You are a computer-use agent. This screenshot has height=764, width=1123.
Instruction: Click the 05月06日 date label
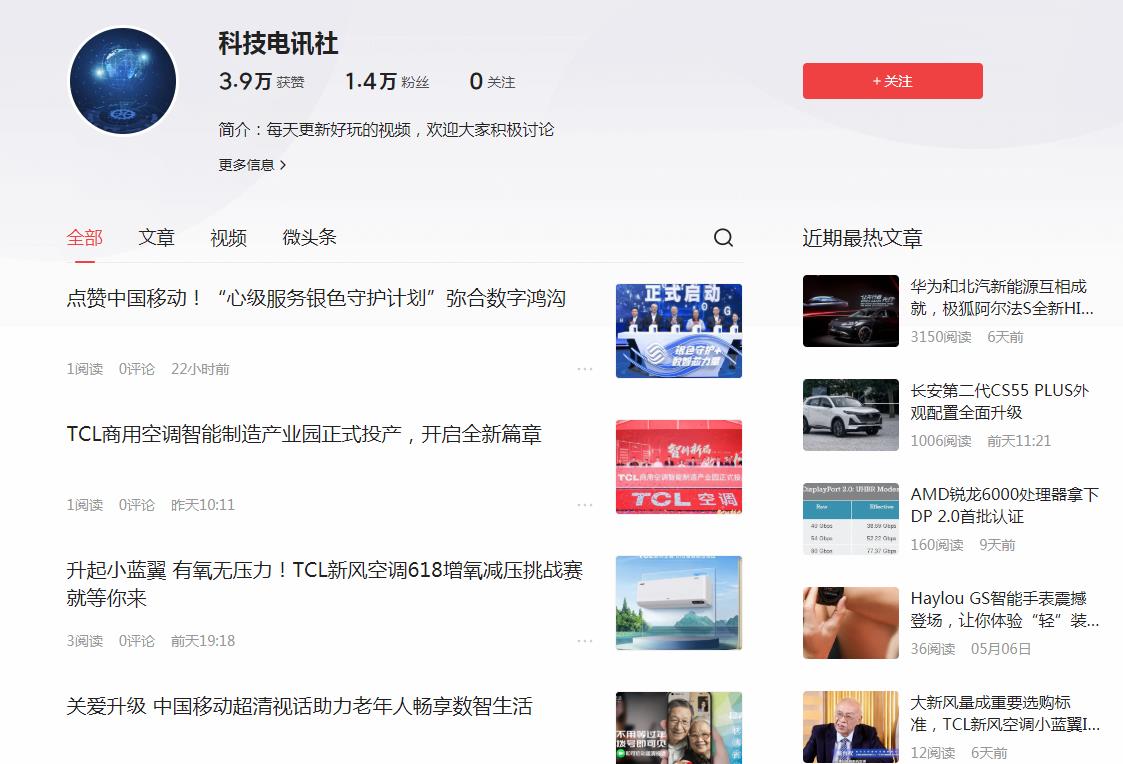click(1001, 649)
